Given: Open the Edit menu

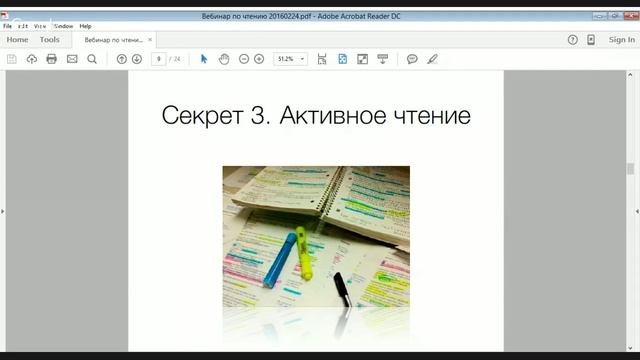Looking at the screenshot, I should pyautogui.click(x=23, y=26).
